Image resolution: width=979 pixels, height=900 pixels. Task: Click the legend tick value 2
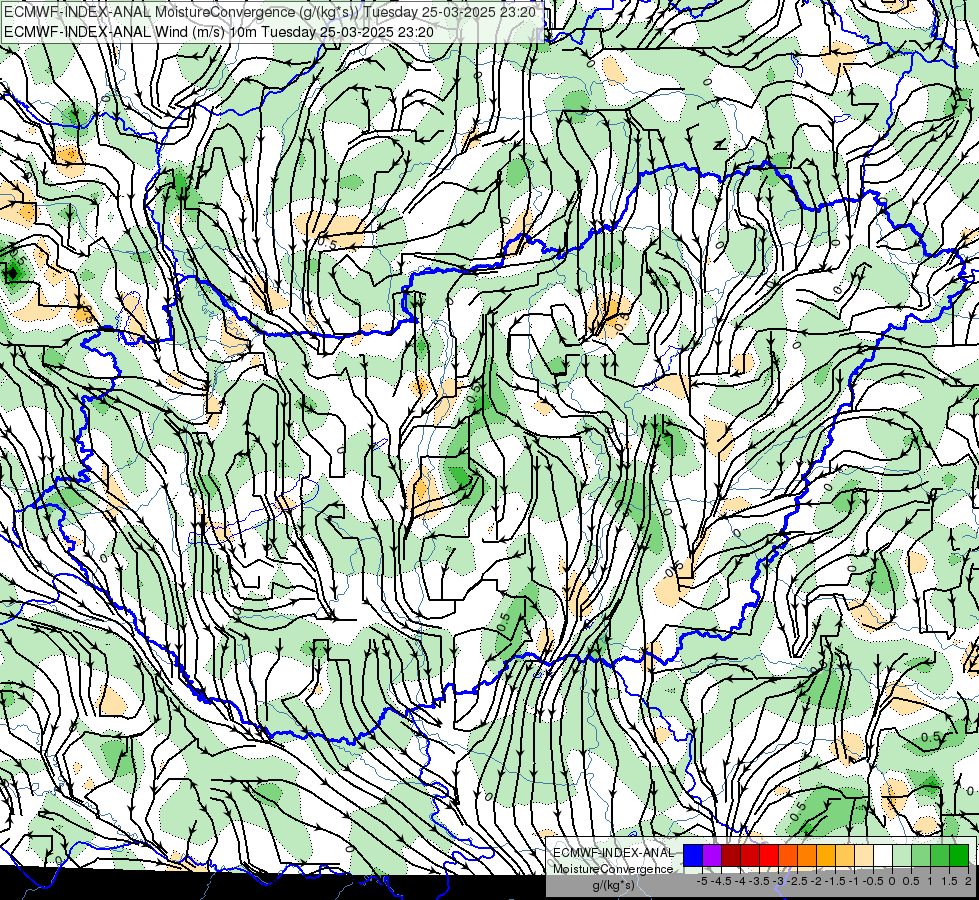point(968,881)
